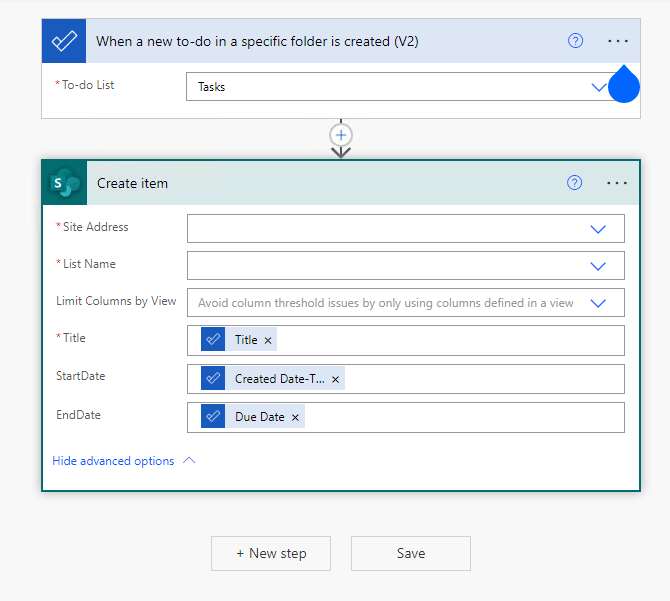The width and height of the screenshot is (670, 601).
Task: Collapse advanced options via the chevron
Action: pos(189,460)
